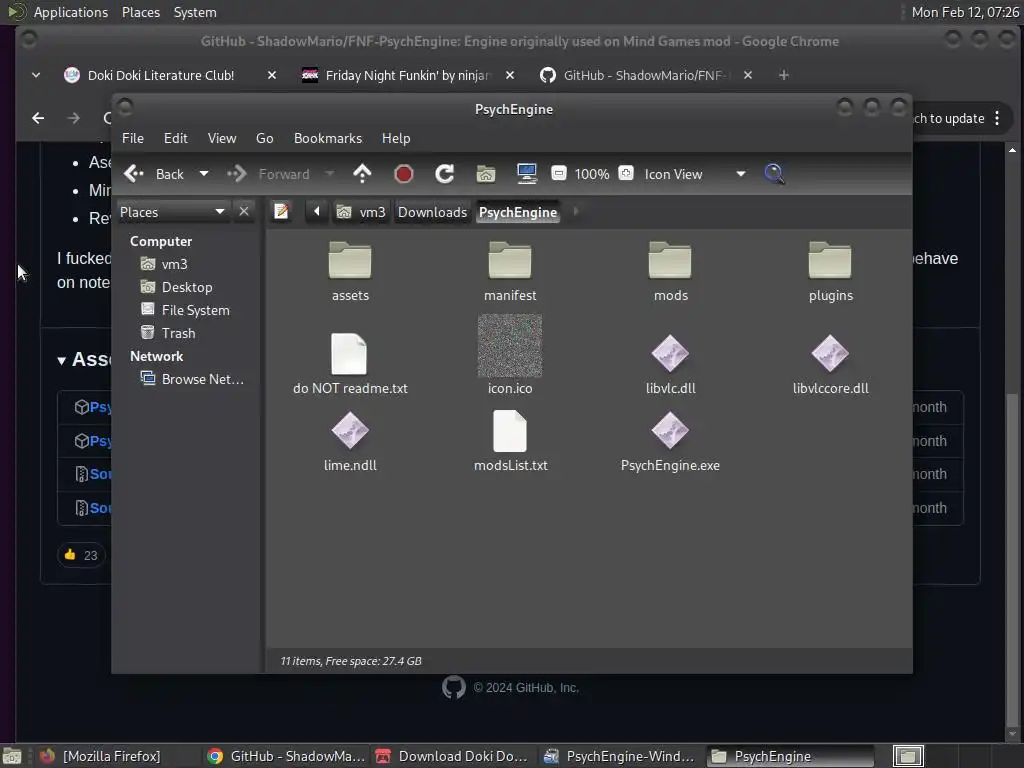Select File System in the sidebar
The image size is (1024, 768).
click(x=185, y=310)
